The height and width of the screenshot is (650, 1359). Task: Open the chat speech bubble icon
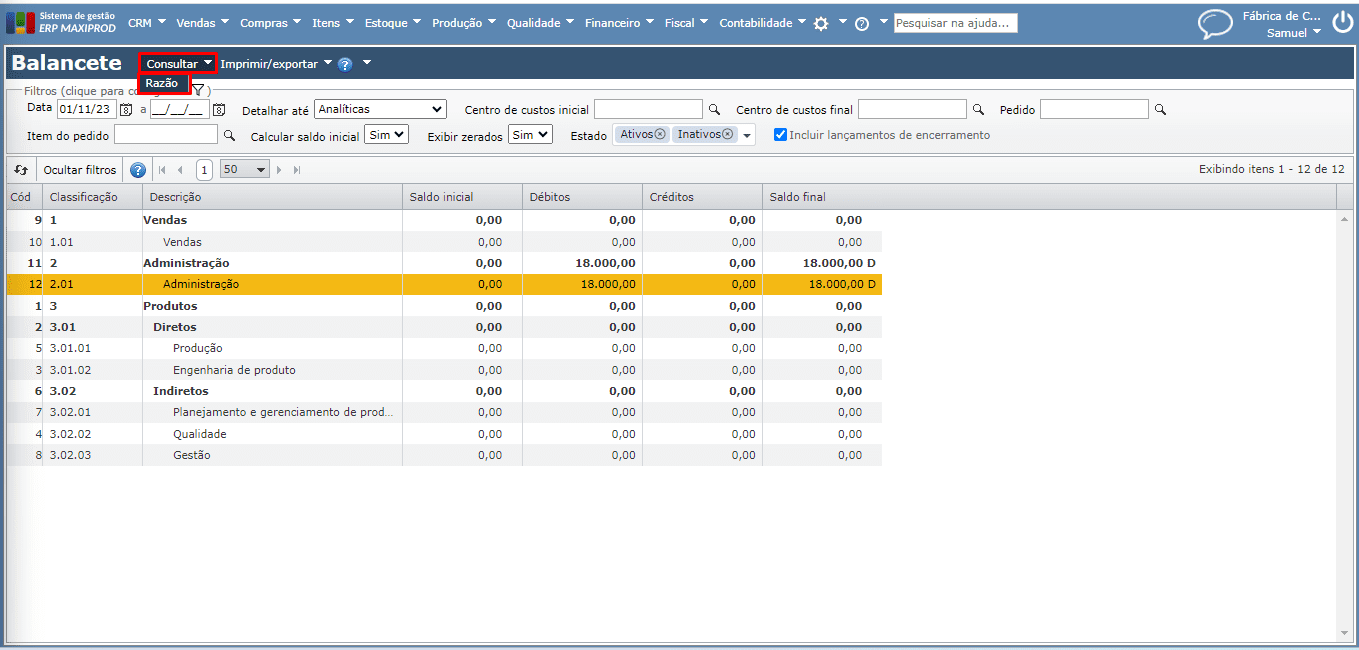coord(1215,24)
